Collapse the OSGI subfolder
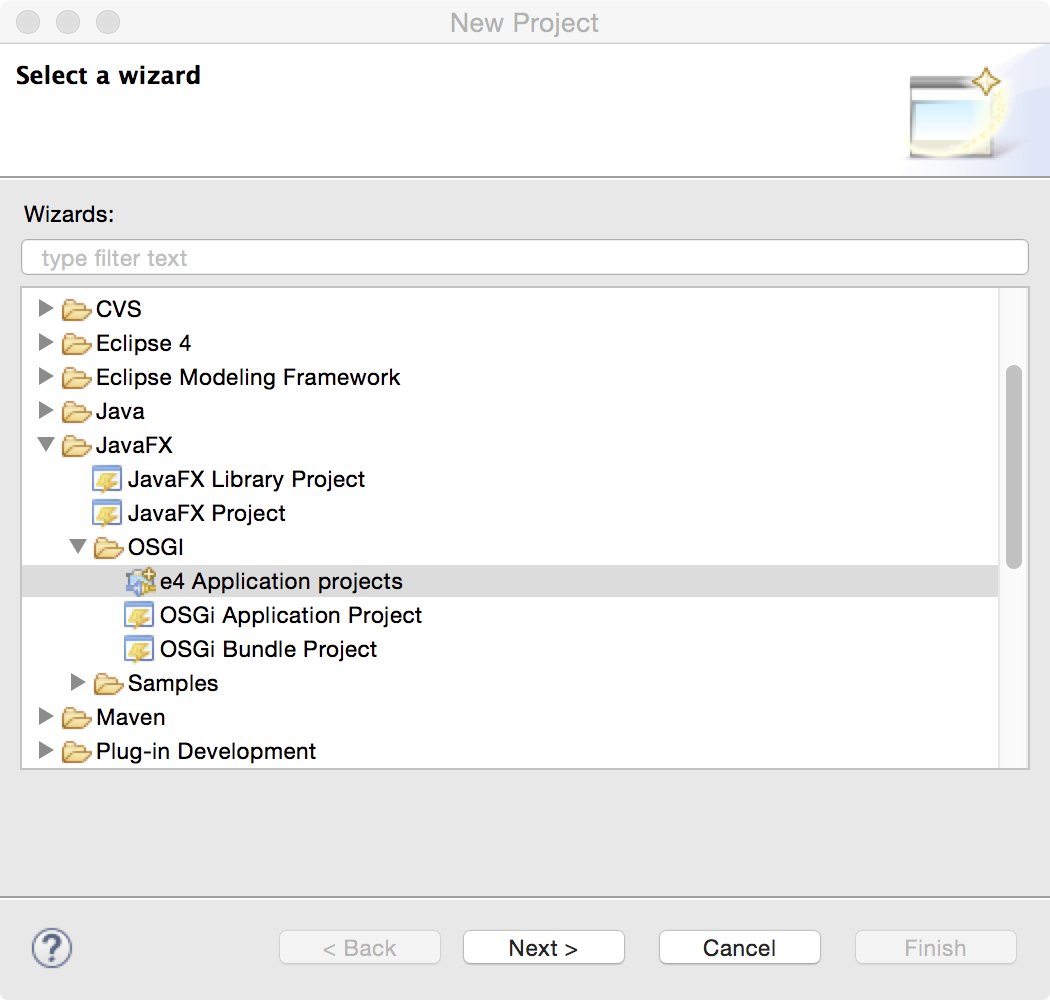Image resolution: width=1050 pixels, height=1000 pixels. [x=77, y=547]
